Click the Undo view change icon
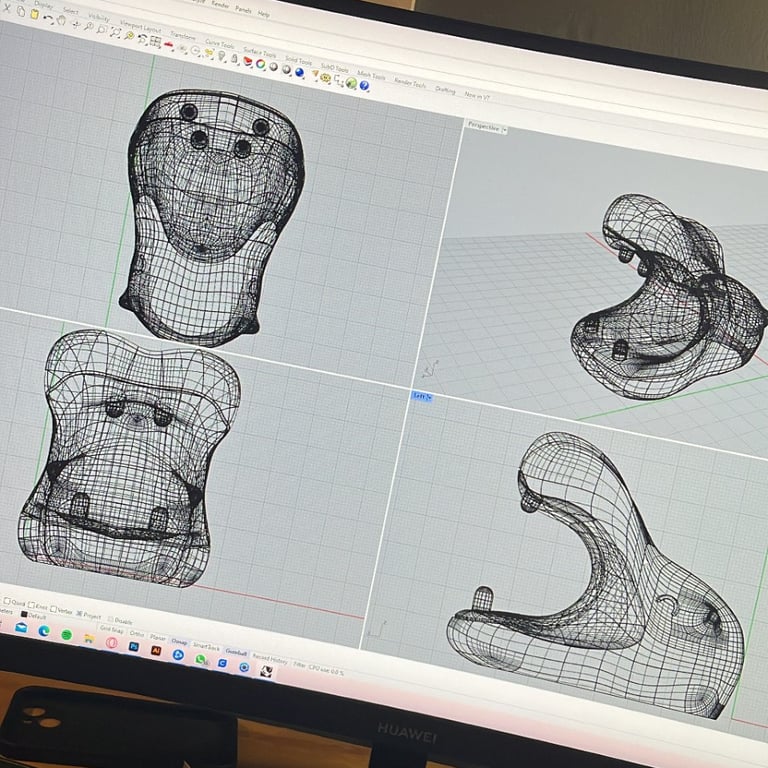 tap(143, 39)
